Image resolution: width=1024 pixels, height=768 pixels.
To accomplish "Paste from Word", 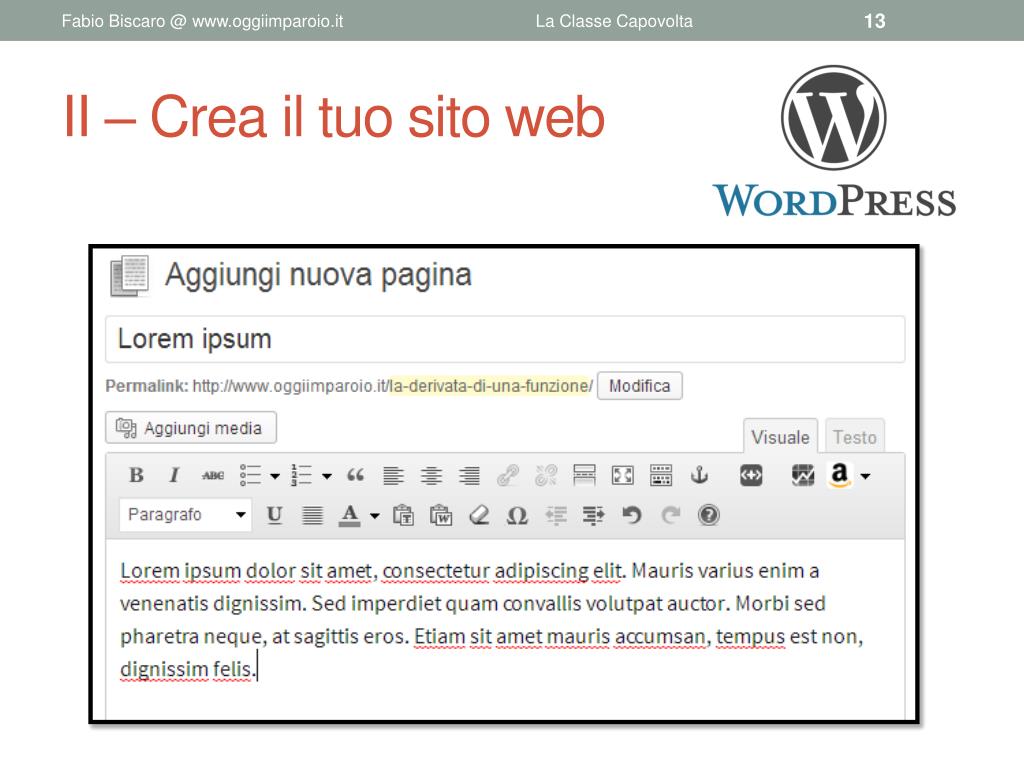I will [441, 515].
